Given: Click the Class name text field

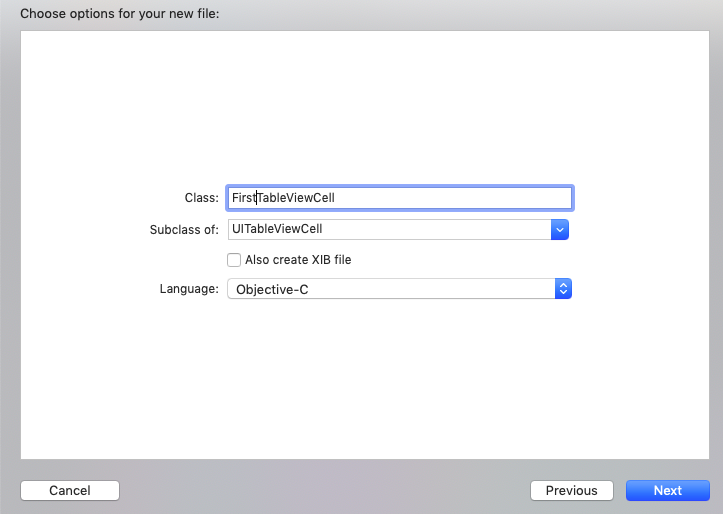Looking at the screenshot, I should coord(399,198).
